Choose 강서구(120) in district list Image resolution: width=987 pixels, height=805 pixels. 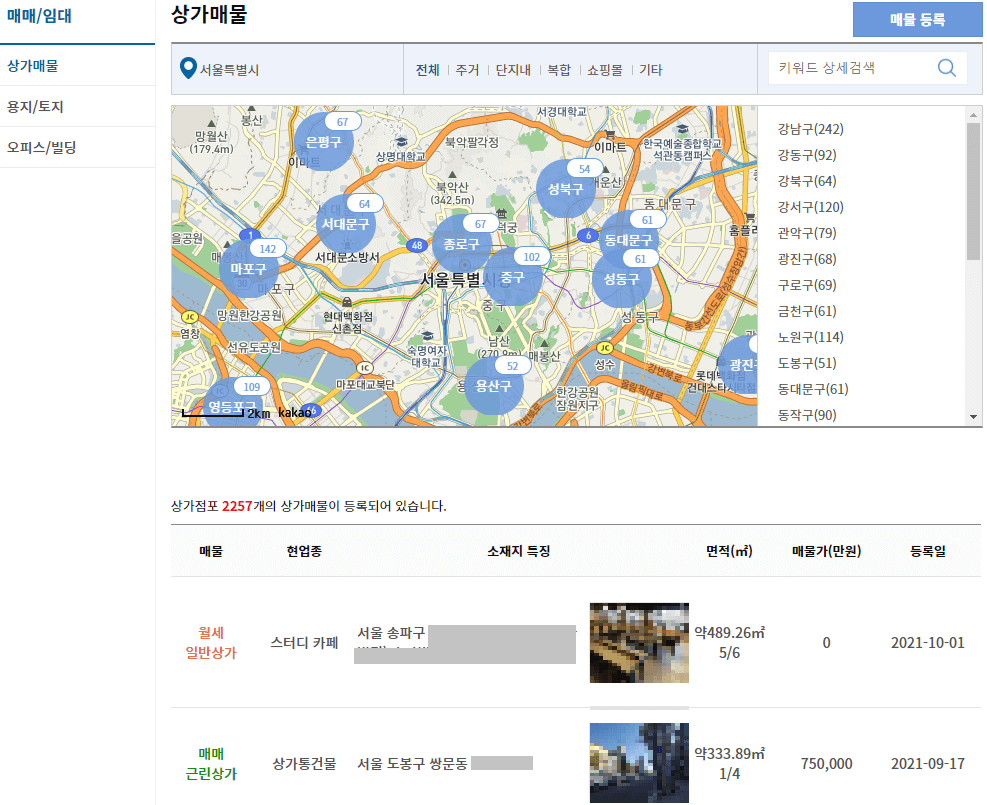[x=810, y=207]
